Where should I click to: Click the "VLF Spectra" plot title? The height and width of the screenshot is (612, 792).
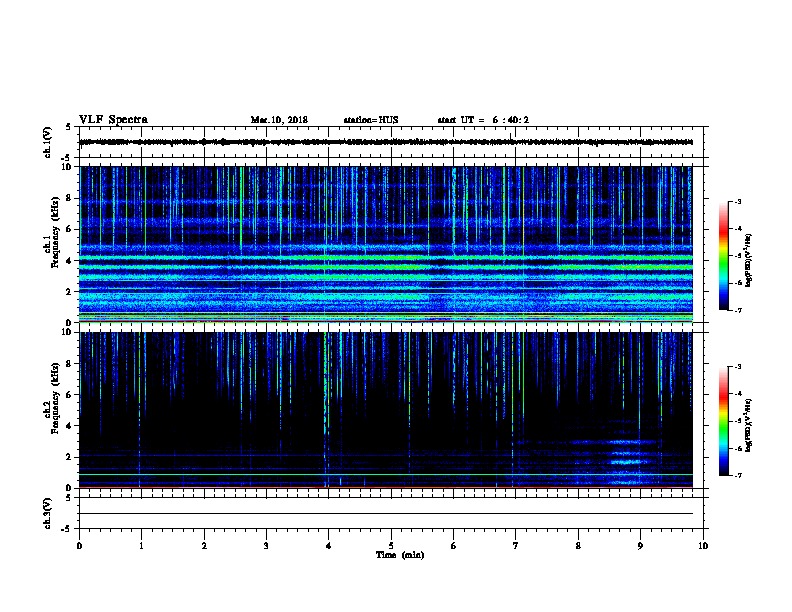(113, 120)
